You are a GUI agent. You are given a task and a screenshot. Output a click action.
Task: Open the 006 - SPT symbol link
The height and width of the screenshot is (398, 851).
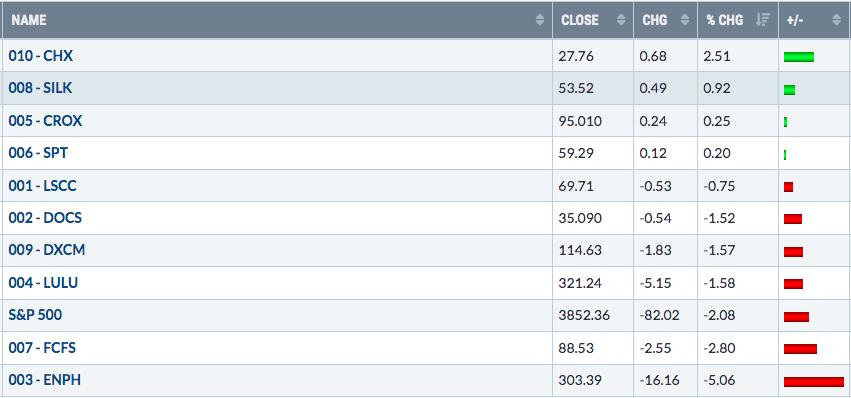pos(38,153)
